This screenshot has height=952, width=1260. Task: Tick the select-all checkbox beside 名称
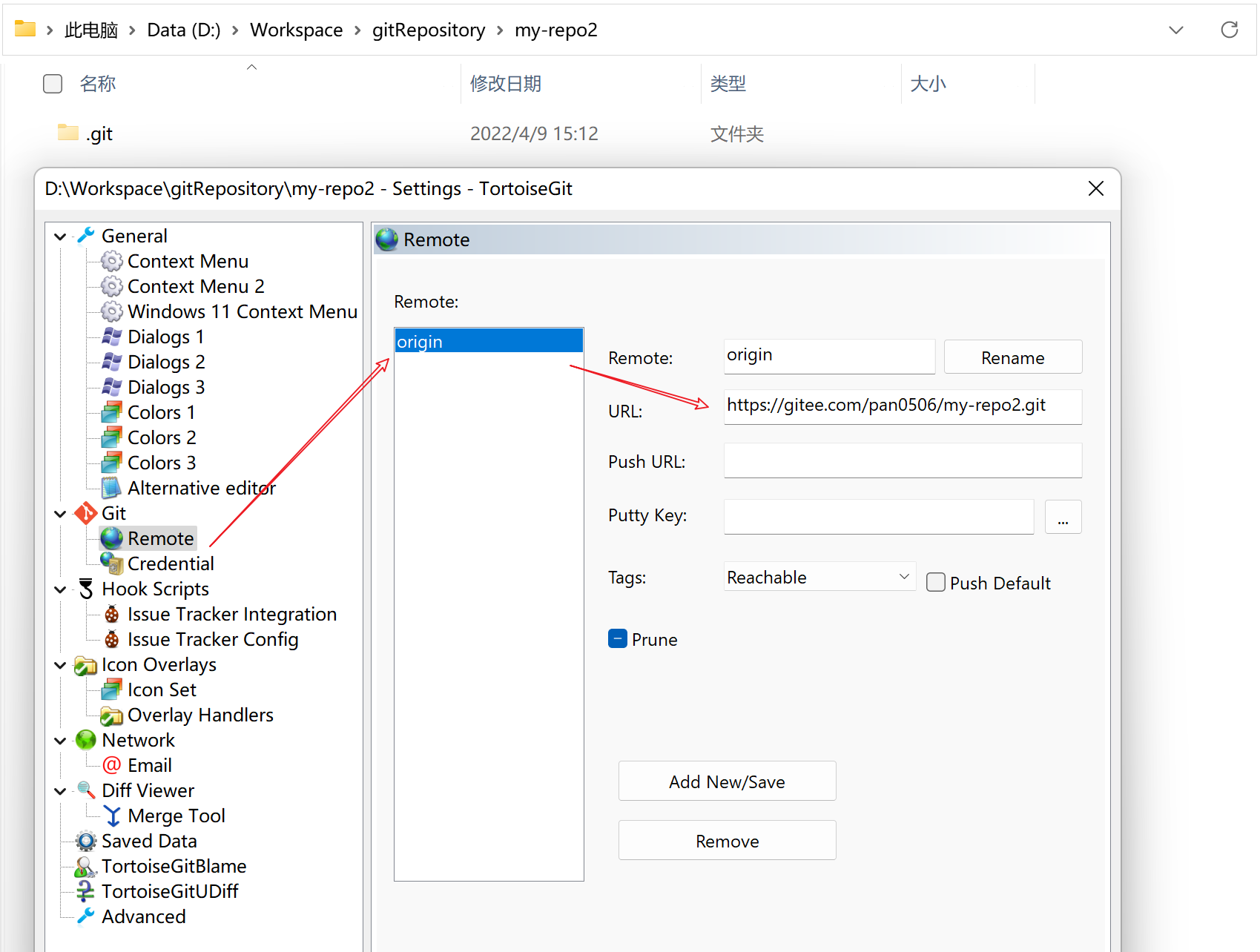click(53, 84)
